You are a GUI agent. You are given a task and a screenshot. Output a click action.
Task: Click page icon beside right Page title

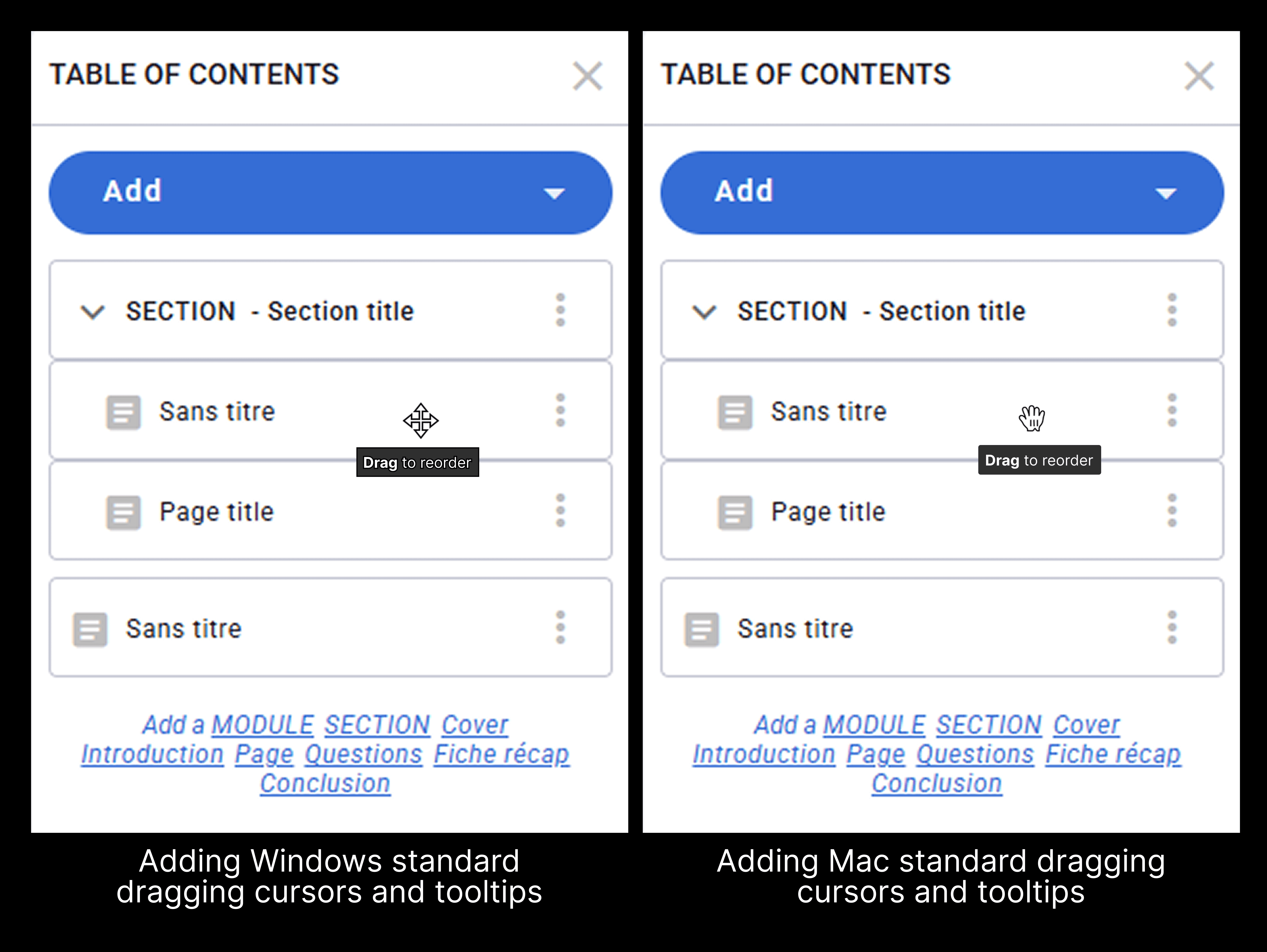coord(735,512)
